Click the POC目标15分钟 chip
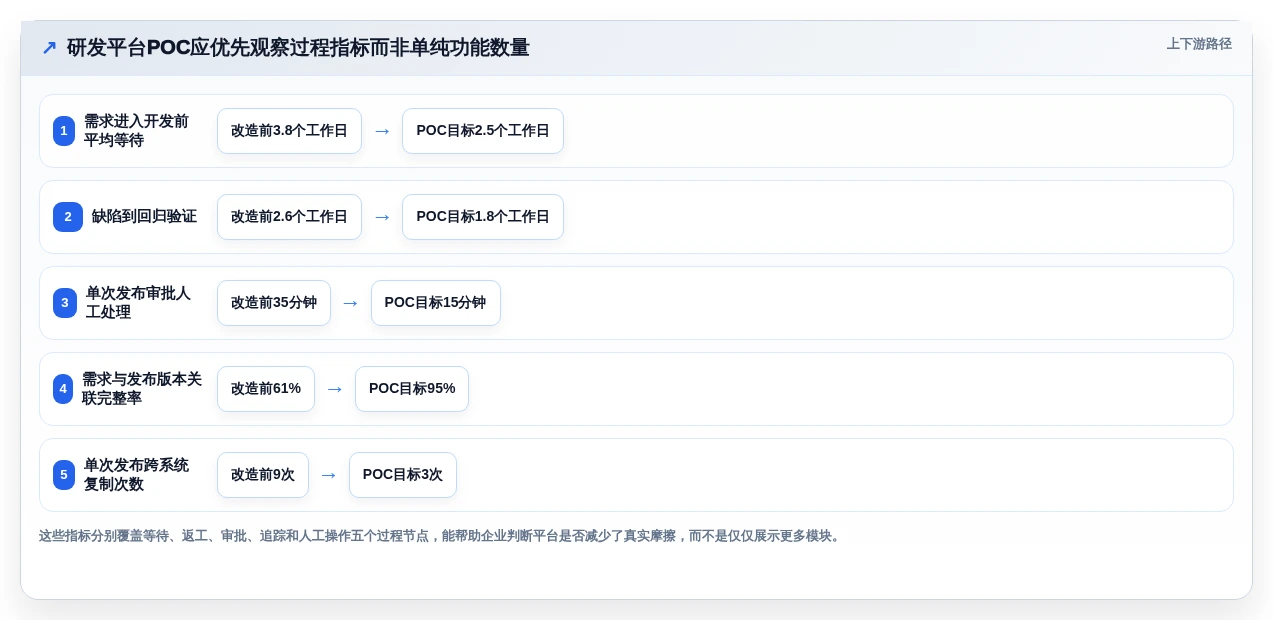The width and height of the screenshot is (1273, 620). click(436, 303)
